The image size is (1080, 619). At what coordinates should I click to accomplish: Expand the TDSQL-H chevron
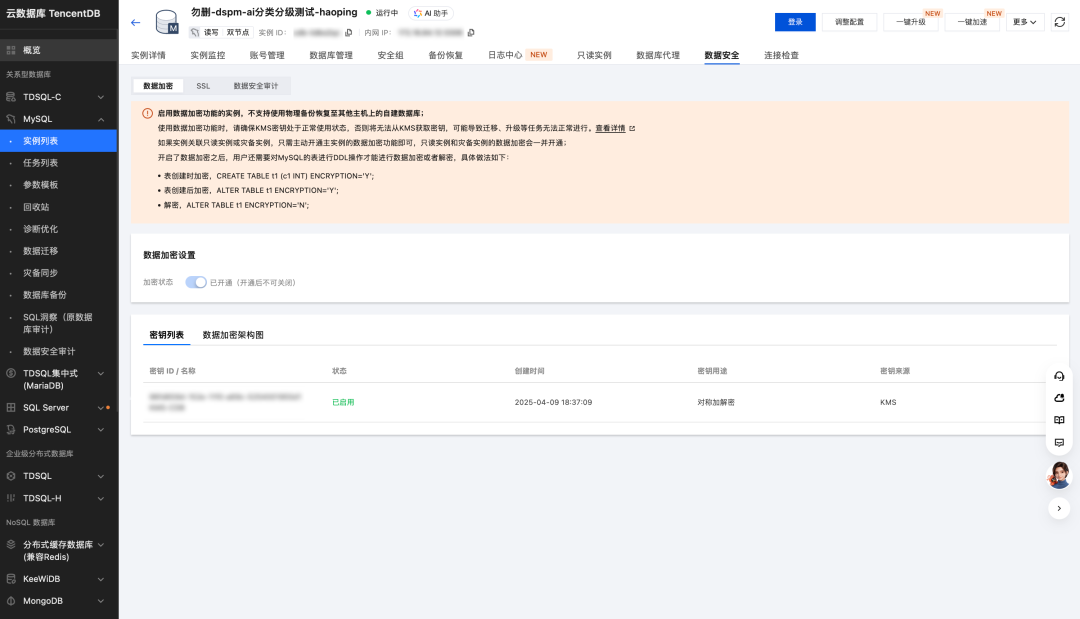click(101, 498)
